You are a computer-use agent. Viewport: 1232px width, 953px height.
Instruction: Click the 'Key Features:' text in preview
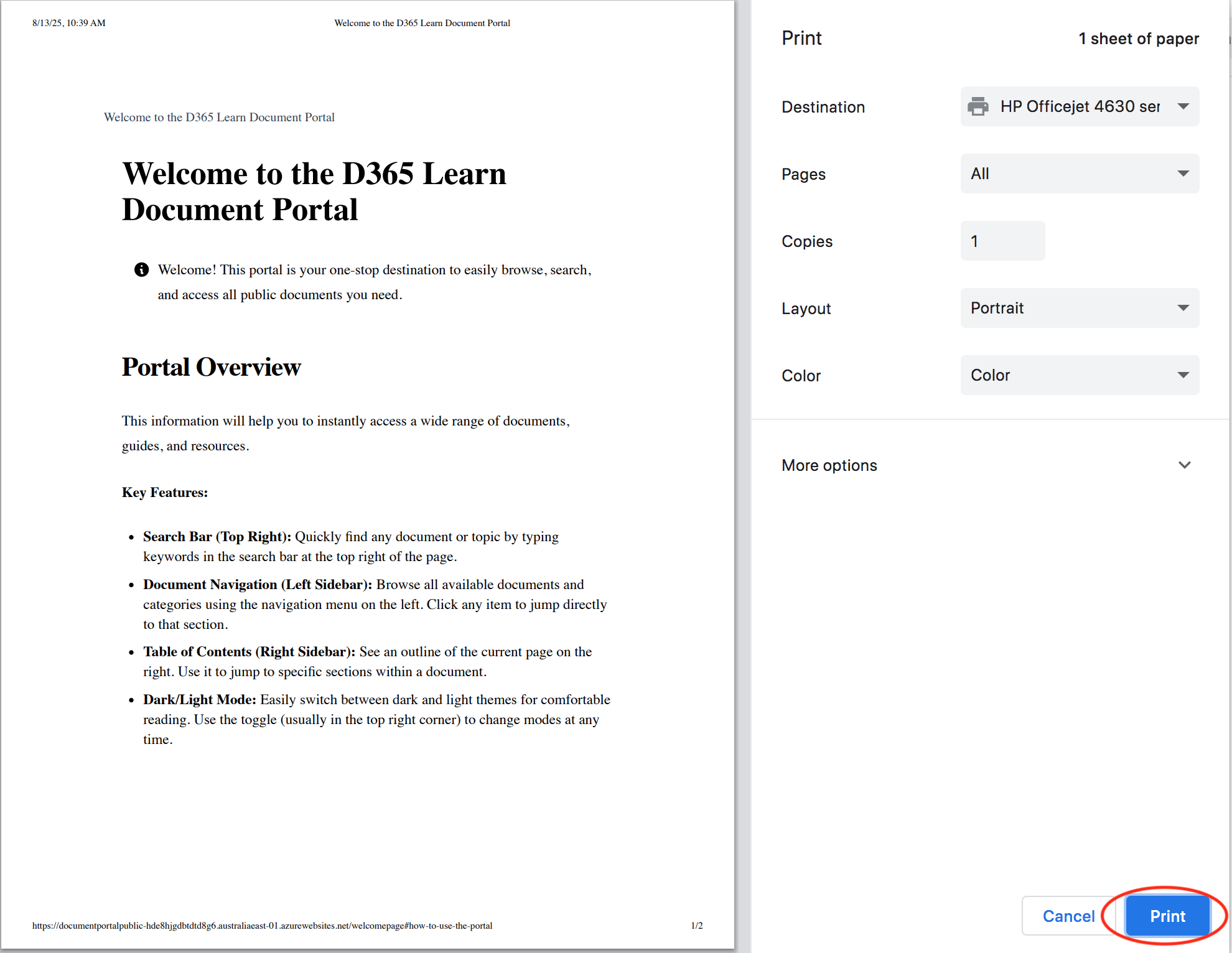coord(165,492)
